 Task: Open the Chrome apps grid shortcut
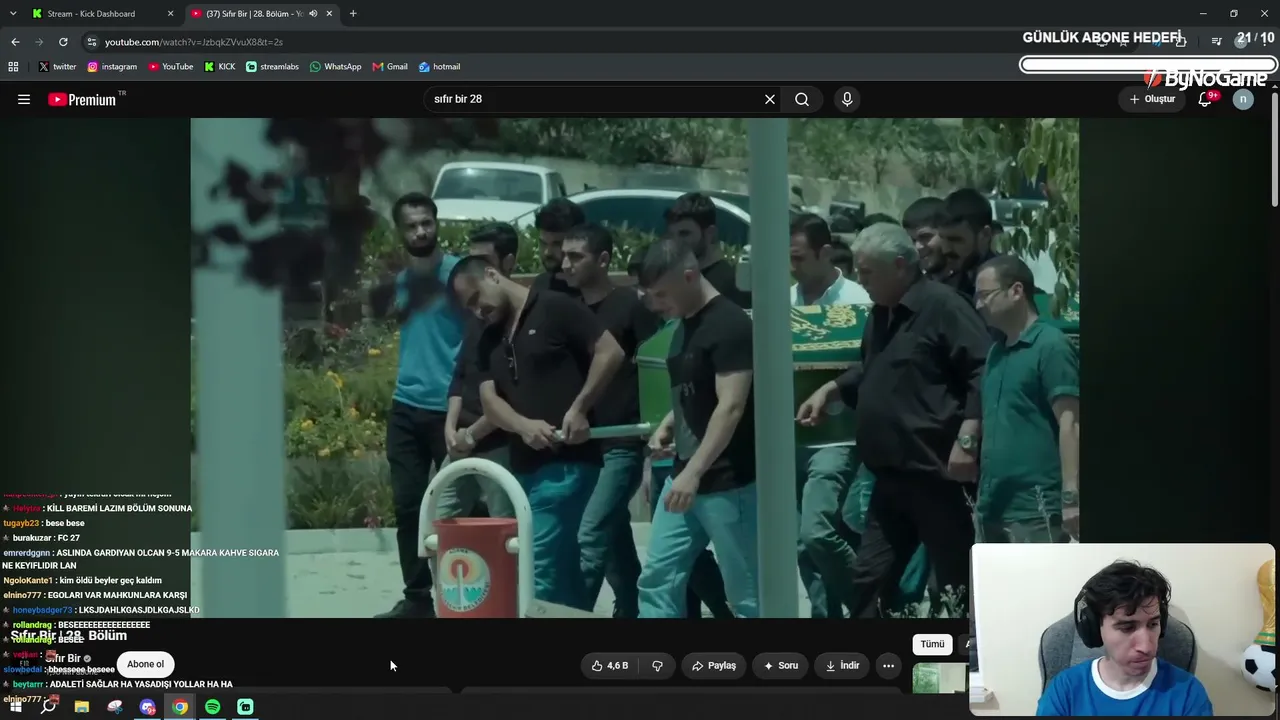13,67
